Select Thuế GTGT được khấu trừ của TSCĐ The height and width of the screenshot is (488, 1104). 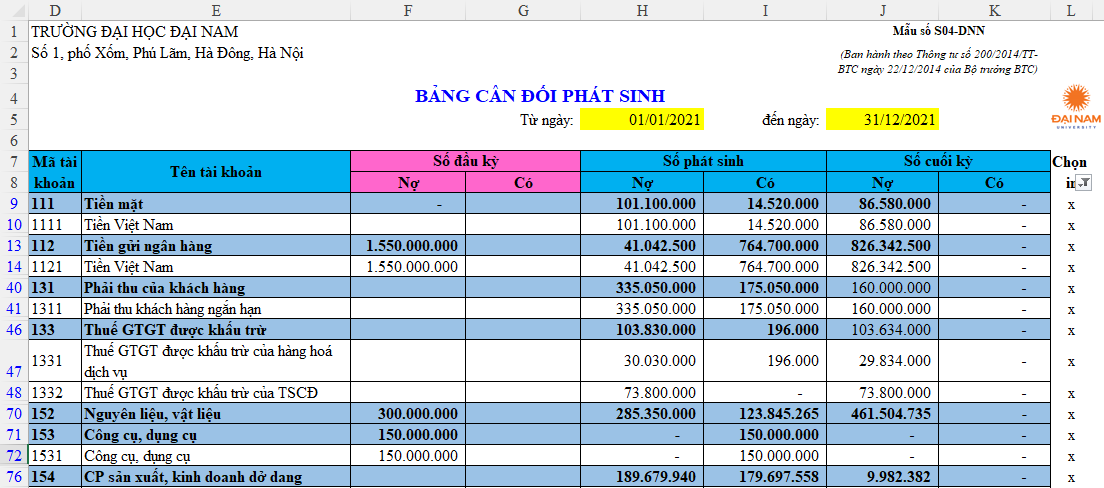(216, 393)
